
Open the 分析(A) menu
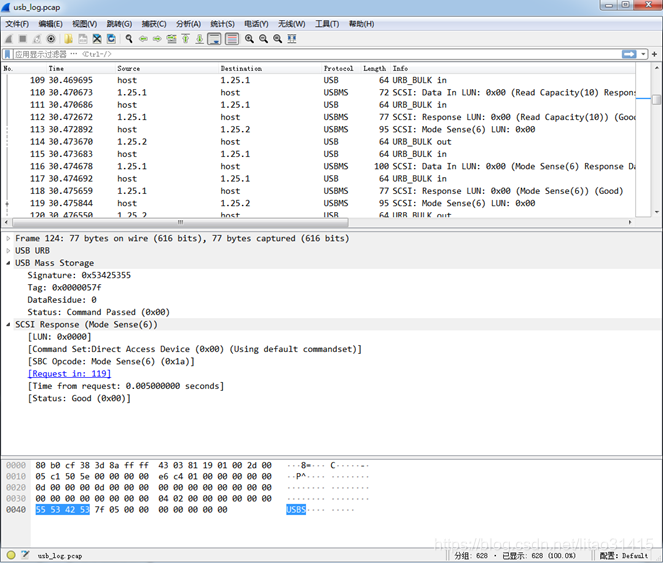click(189, 24)
